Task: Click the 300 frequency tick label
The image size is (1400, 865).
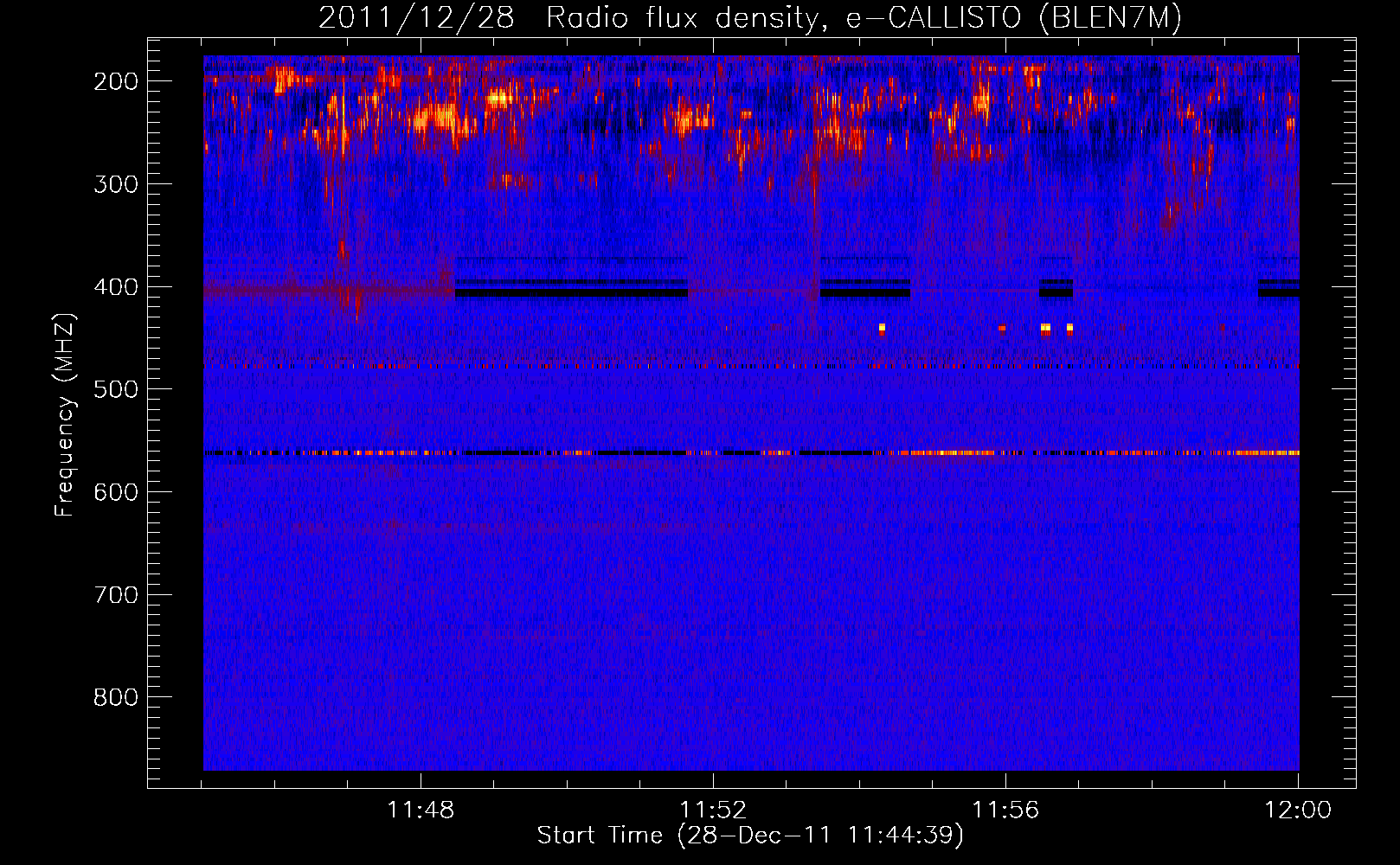Action: [116, 184]
